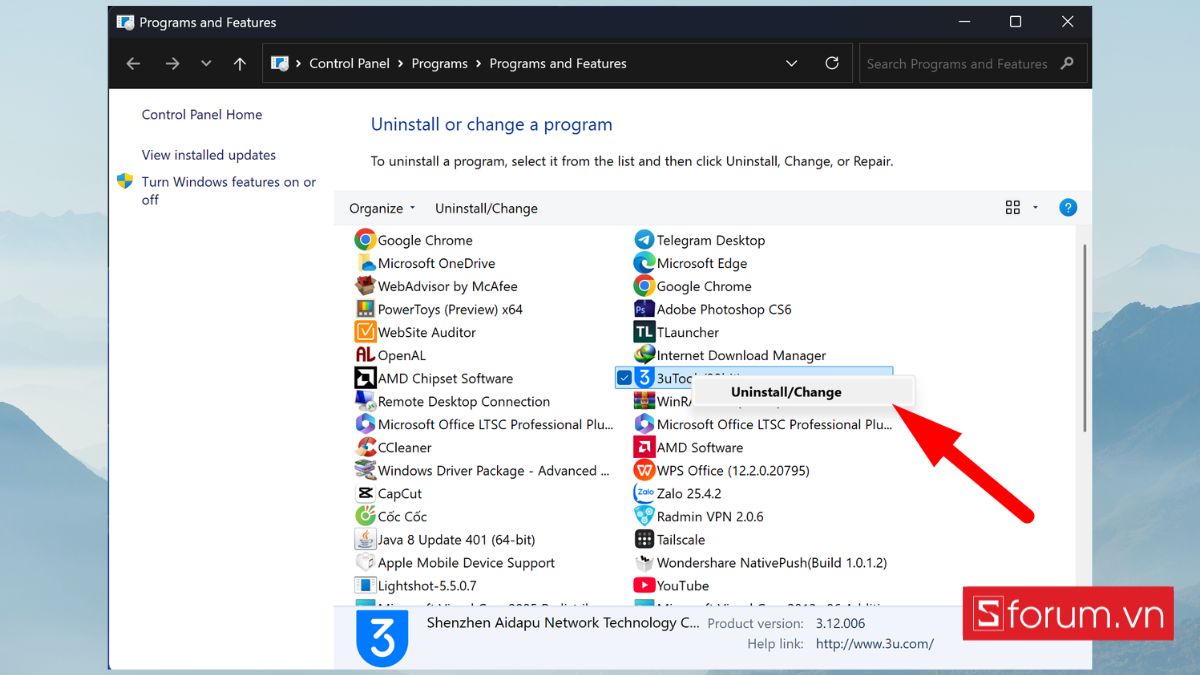Select the Zalo 25.4.2 icon
1200x675 pixels.
point(644,493)
